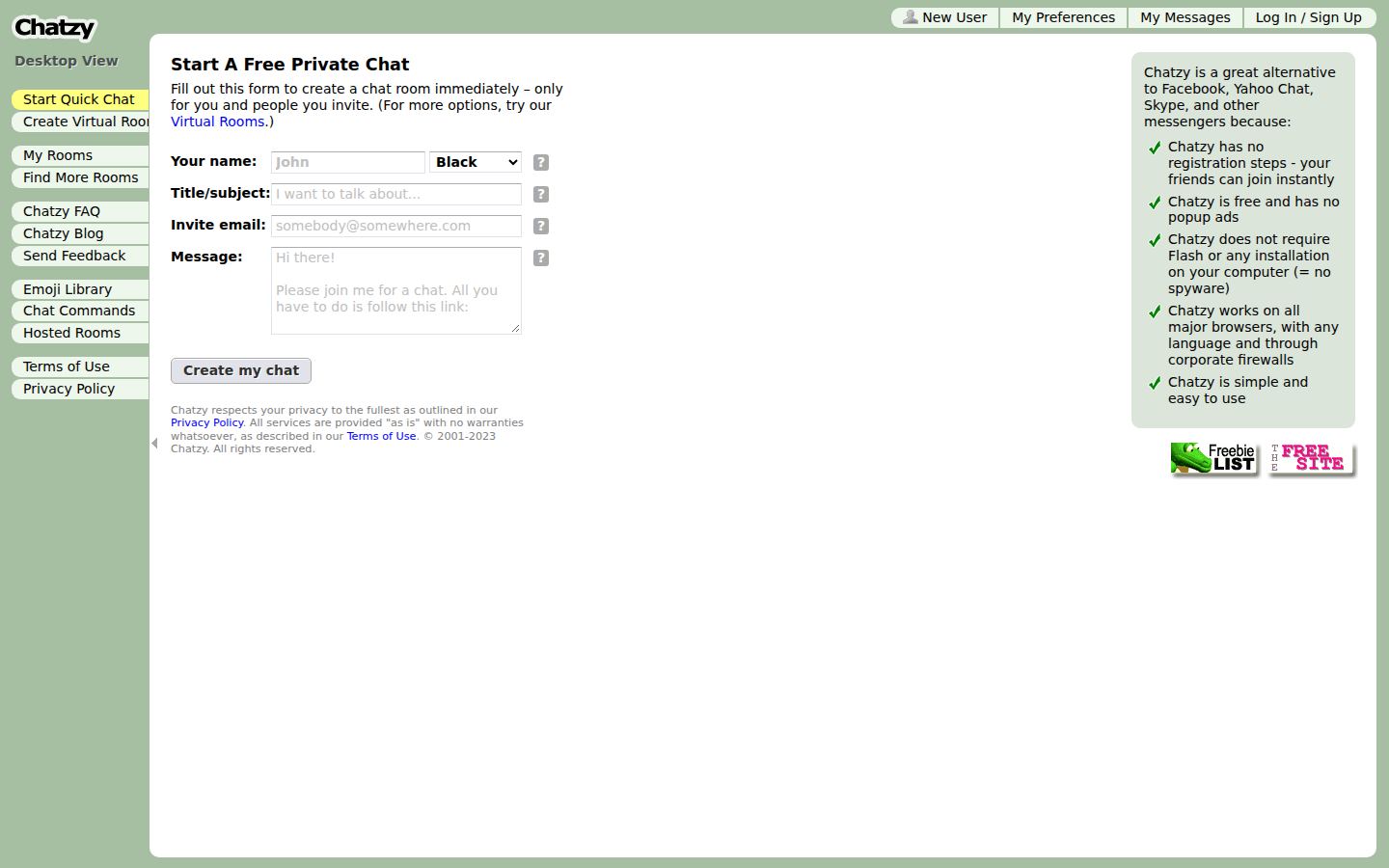Viewport: 1389px width, 868px height.
Task: Focus the Invite email input field
Action: (396, 226)
